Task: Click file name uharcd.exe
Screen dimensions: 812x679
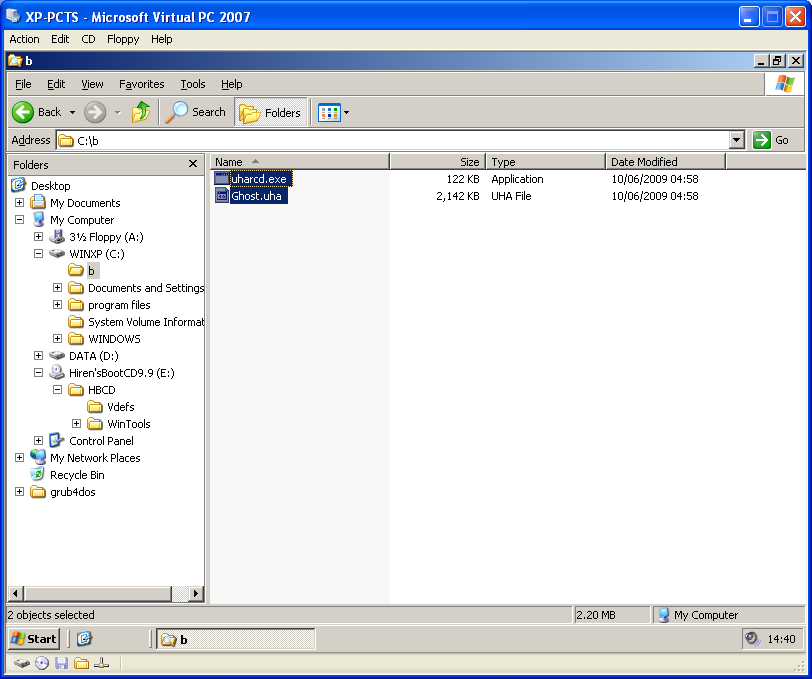Action: click(x=261, y=179)
